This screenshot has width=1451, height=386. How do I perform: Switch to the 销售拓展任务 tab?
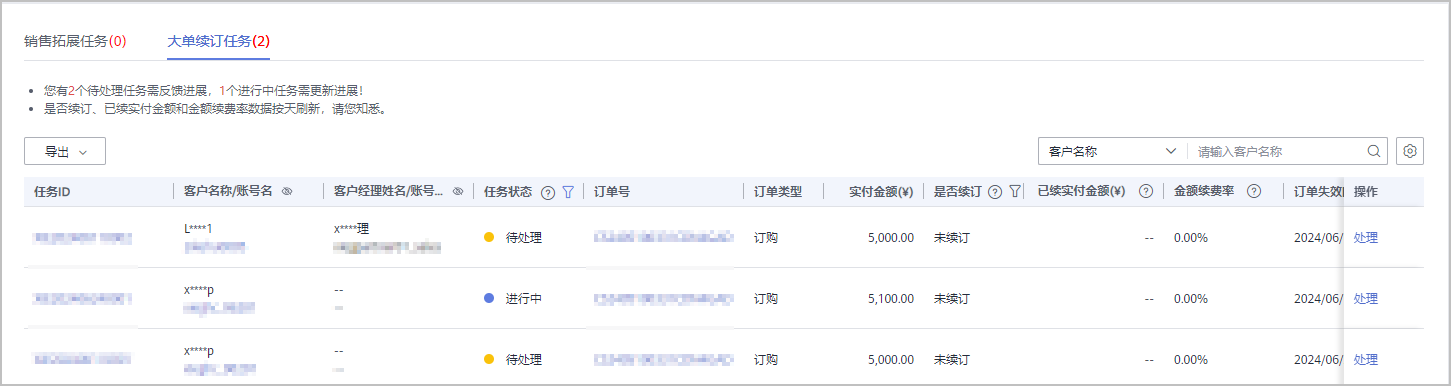click(x=75, y=41)
